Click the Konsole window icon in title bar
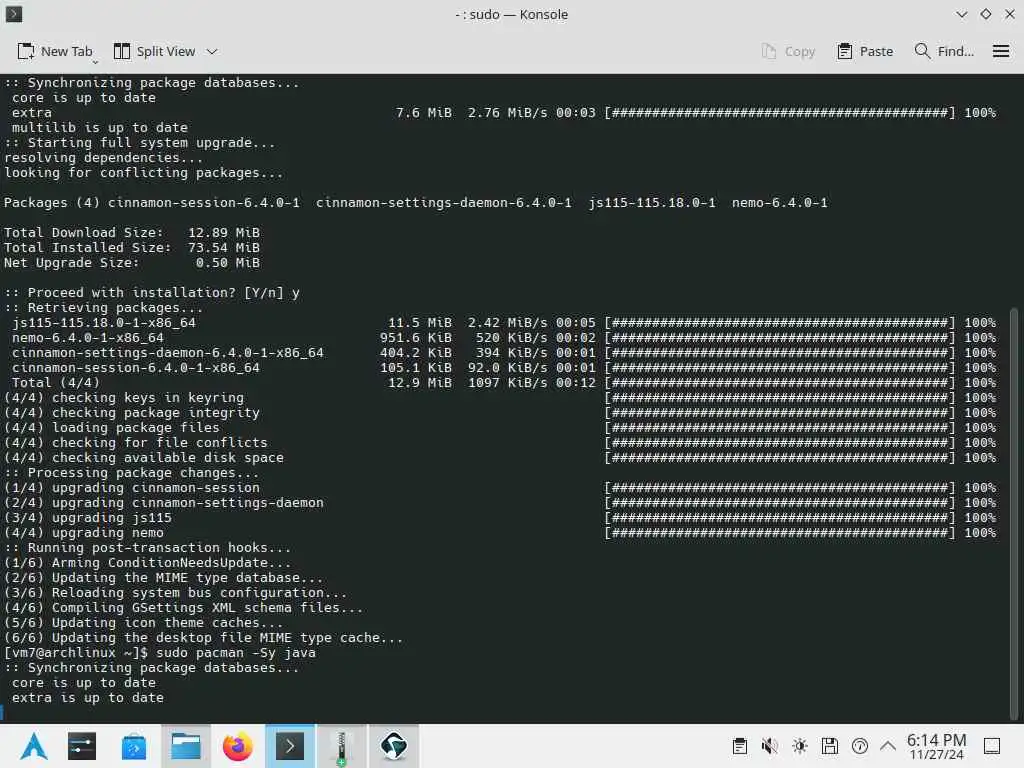The image size is (1024, 768). (14, 14)
